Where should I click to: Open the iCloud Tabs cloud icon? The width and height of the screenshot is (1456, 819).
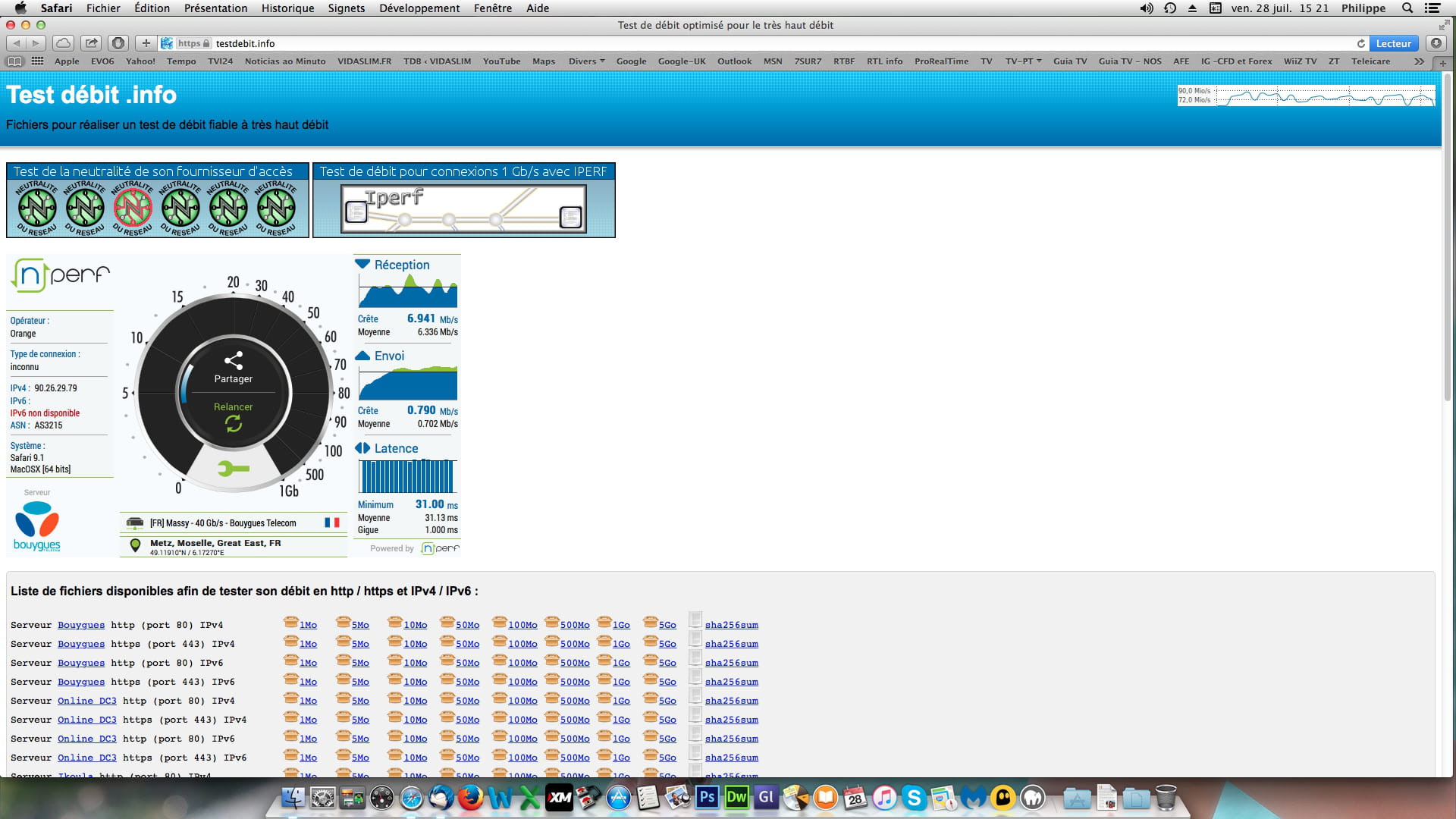64,43
